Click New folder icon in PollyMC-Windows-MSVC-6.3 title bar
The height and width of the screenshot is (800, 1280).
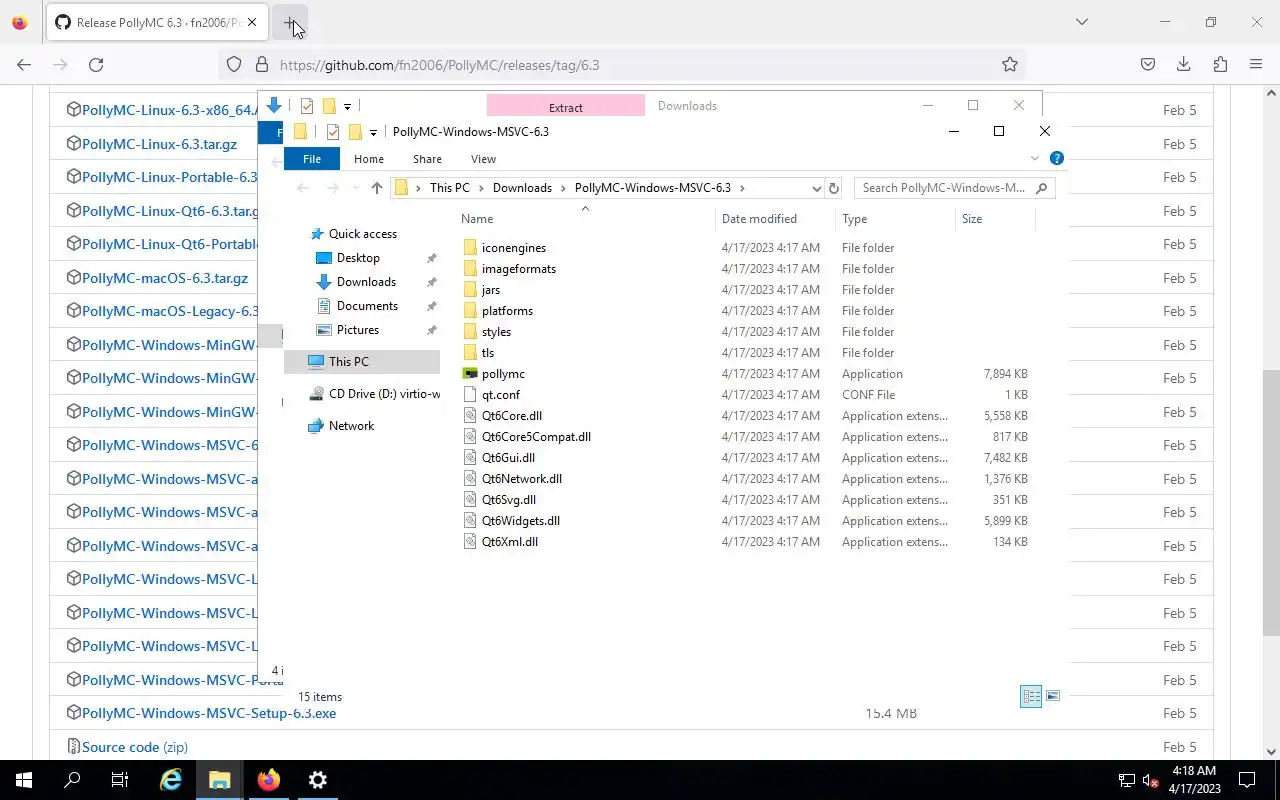click(354, 132)
